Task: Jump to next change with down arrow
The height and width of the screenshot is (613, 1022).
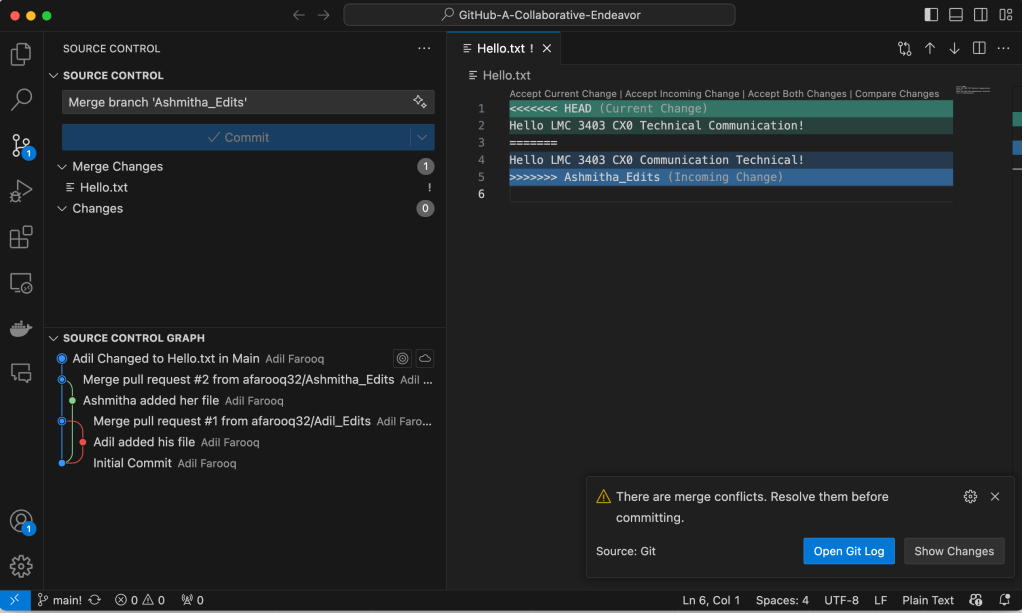Action: [x=954, y=48]
